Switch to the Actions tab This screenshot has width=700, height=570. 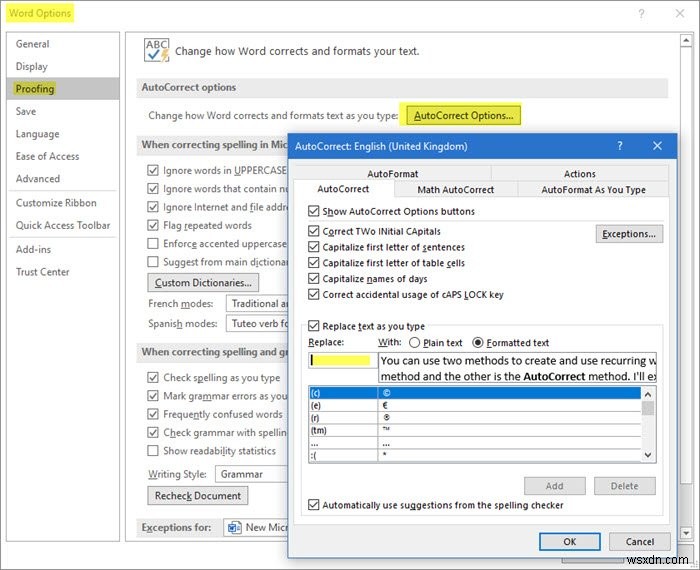click(x=579, y=174)
